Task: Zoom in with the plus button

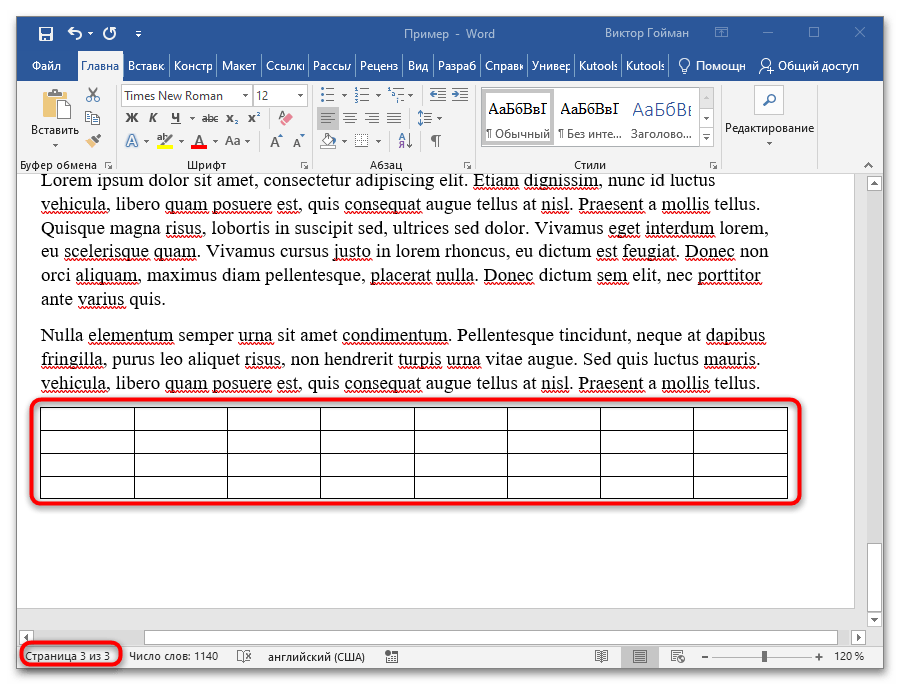Action: click(818, 656)
